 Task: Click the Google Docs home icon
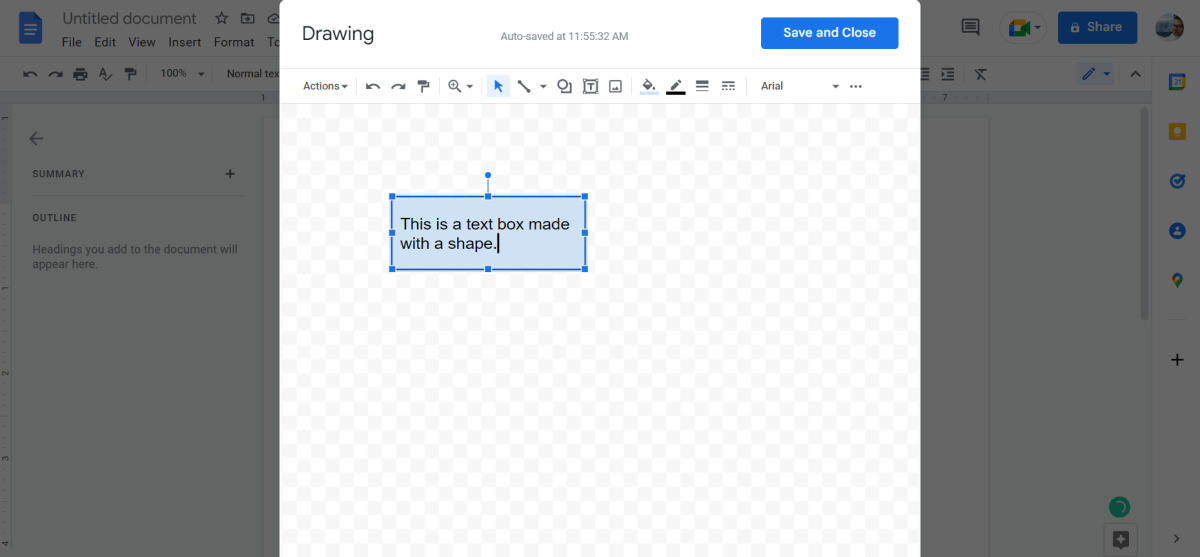click(30, 28)
